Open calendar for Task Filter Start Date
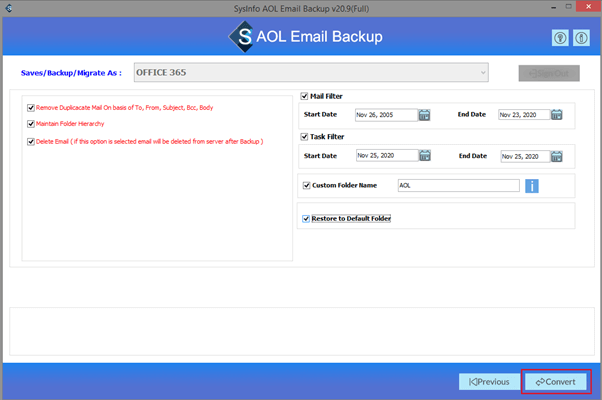Image resolution: width=602 pixels, height=400 pixels. (x=425, y=155)
